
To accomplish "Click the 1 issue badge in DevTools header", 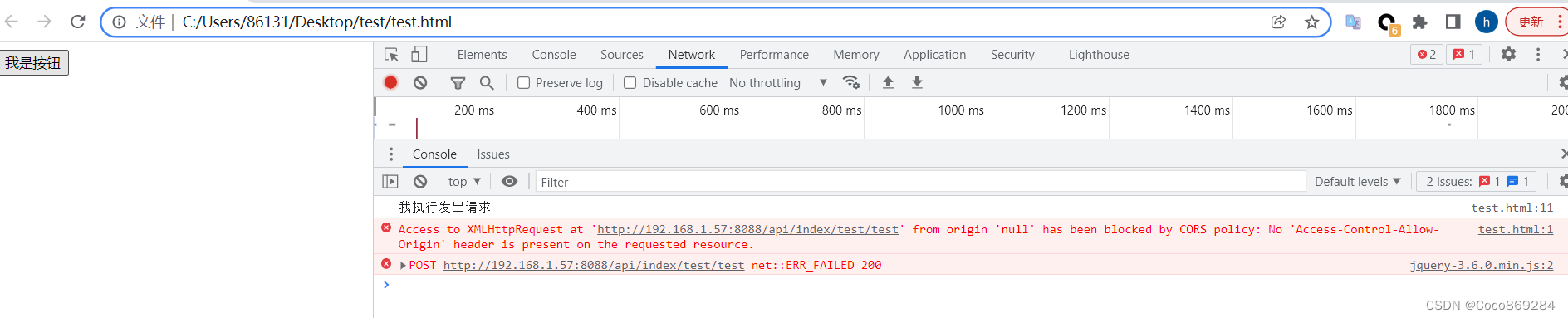I will click(x=1464, y=55).
